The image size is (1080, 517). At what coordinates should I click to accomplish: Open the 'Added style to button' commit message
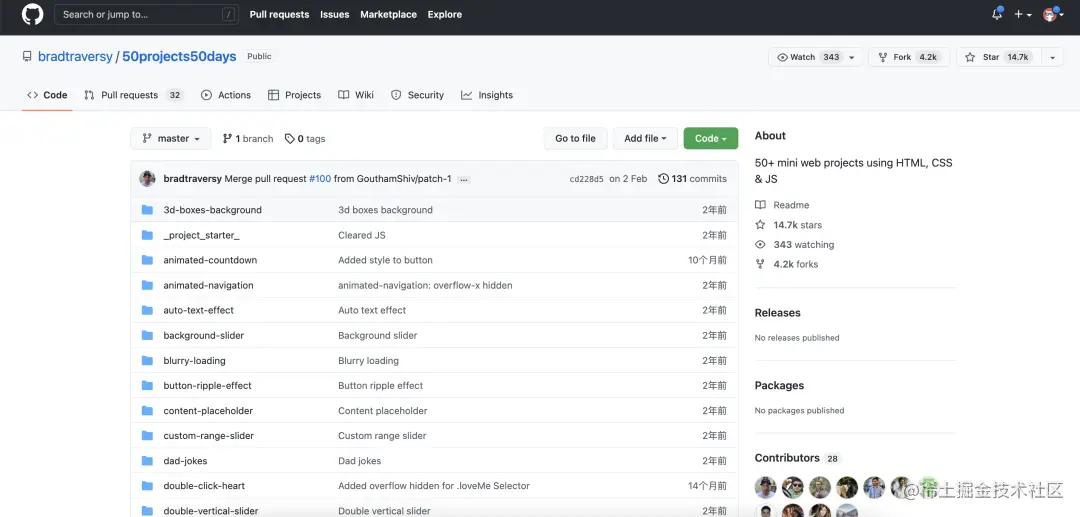click(385, 260)
